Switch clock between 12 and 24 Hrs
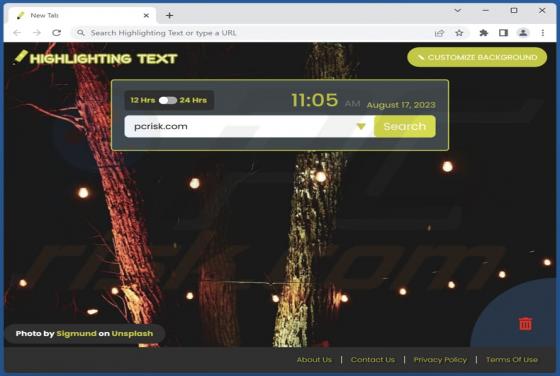 tap(168, 100)
